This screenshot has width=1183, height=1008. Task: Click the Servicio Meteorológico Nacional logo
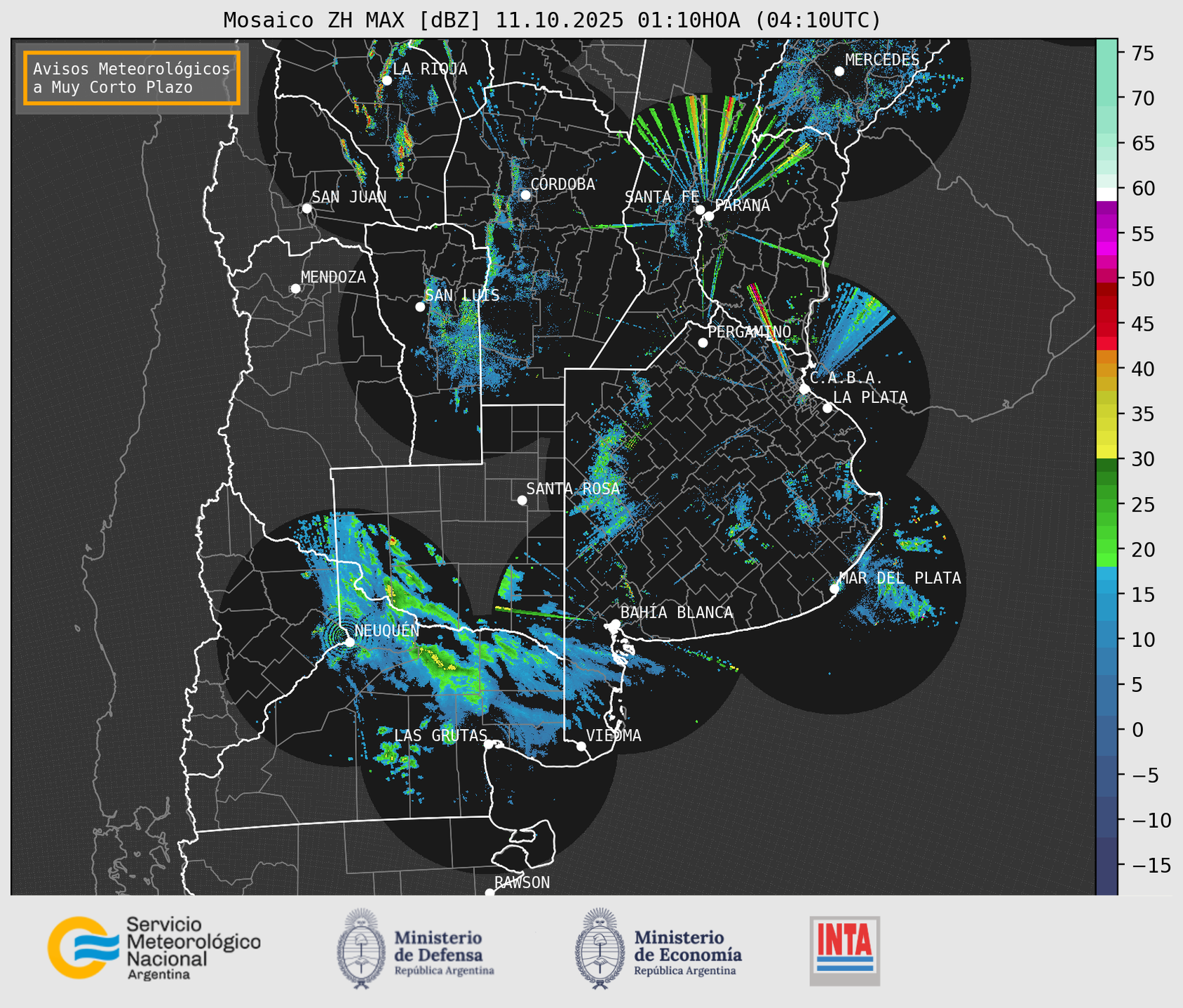pyautogui.click(x=154, y=948)
